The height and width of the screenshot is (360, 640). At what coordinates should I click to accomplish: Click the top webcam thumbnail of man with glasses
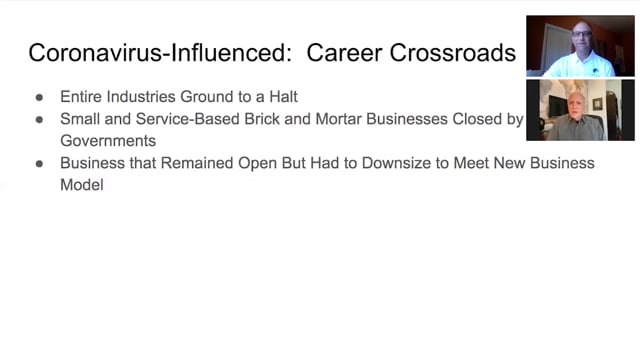[580, 46]
